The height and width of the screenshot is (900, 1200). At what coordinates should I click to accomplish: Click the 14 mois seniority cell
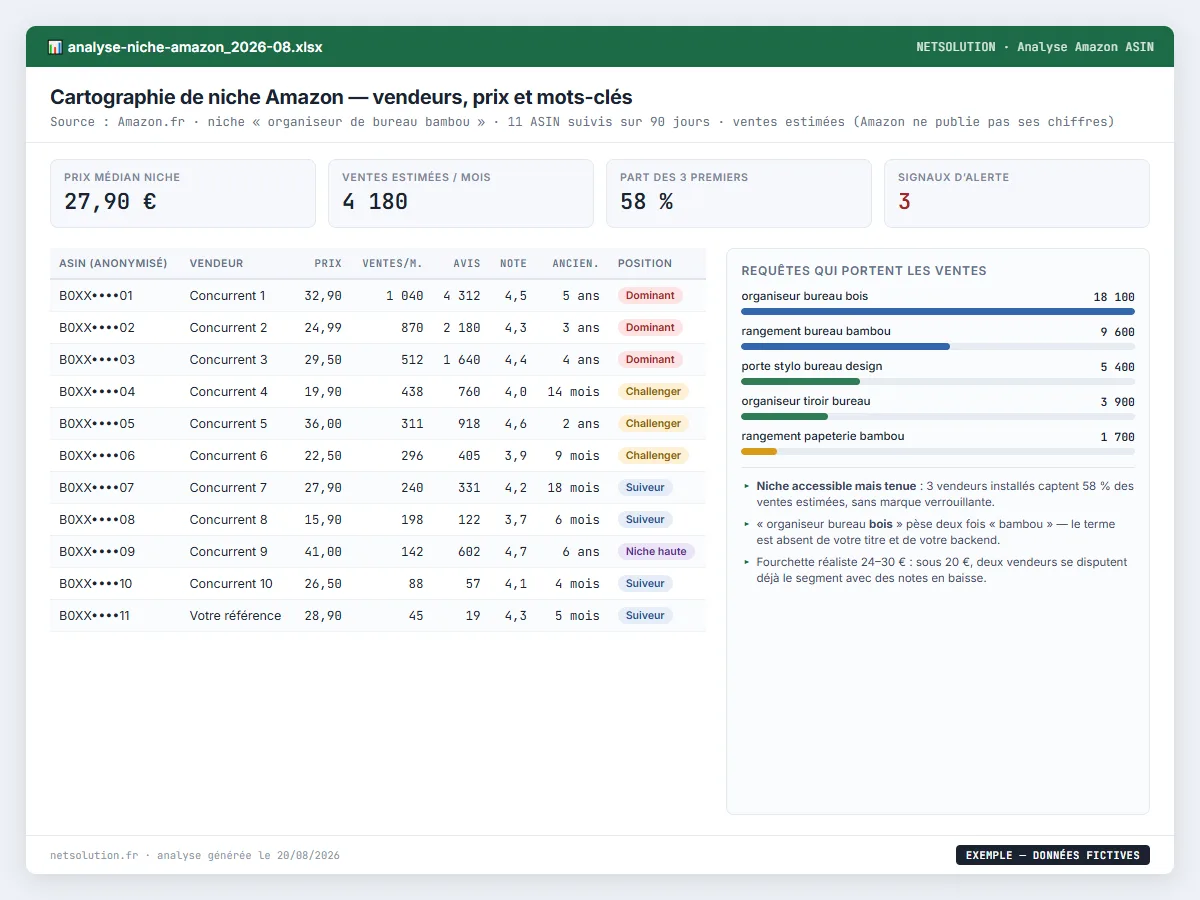click(574, 392)
